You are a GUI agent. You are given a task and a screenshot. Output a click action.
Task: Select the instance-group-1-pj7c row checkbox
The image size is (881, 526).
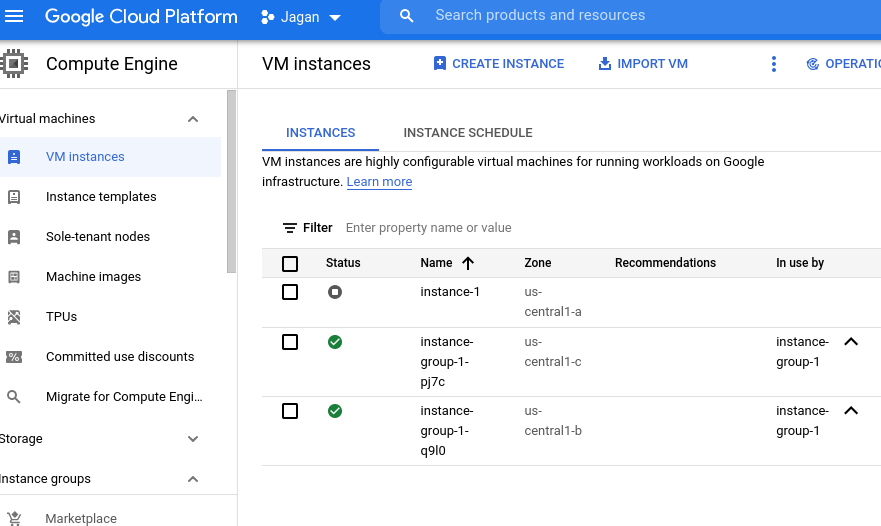click(290, 342)
